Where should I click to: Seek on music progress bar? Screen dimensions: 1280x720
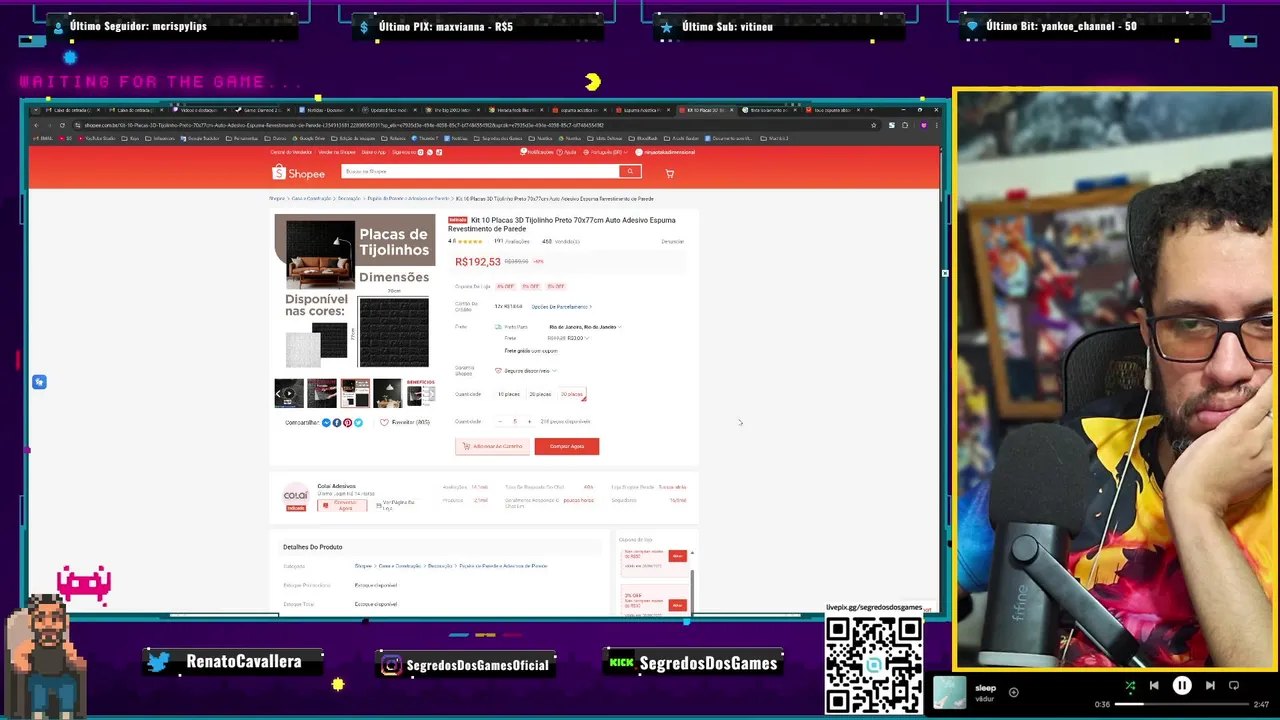(x=1183, y=704)
